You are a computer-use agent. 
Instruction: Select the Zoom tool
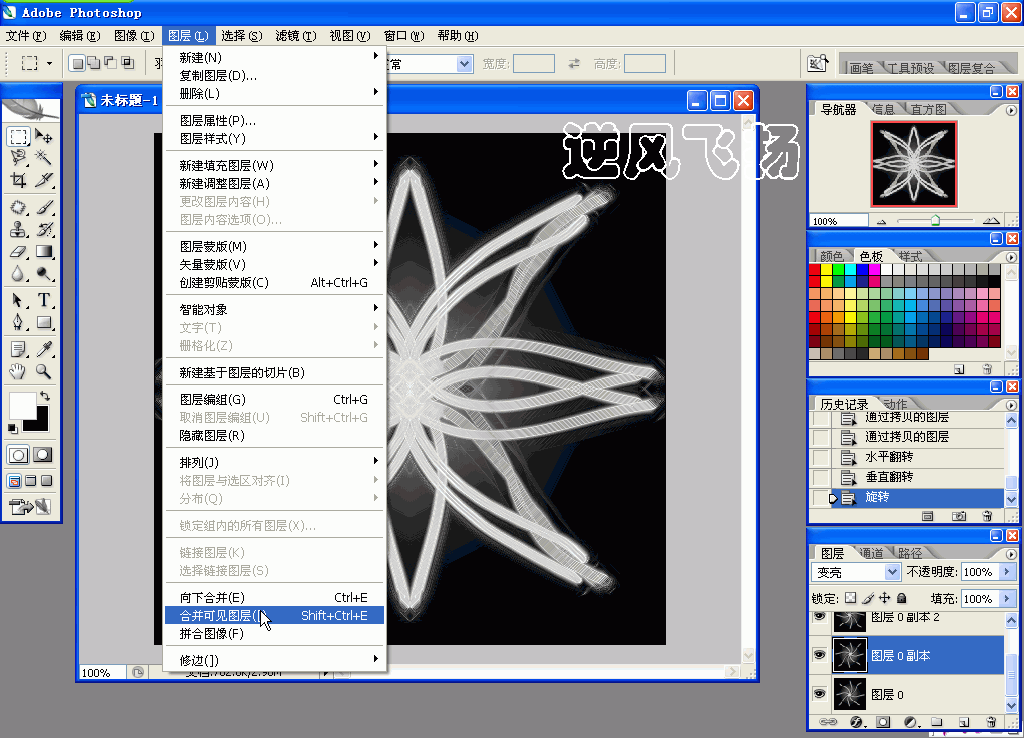[44, 372]
